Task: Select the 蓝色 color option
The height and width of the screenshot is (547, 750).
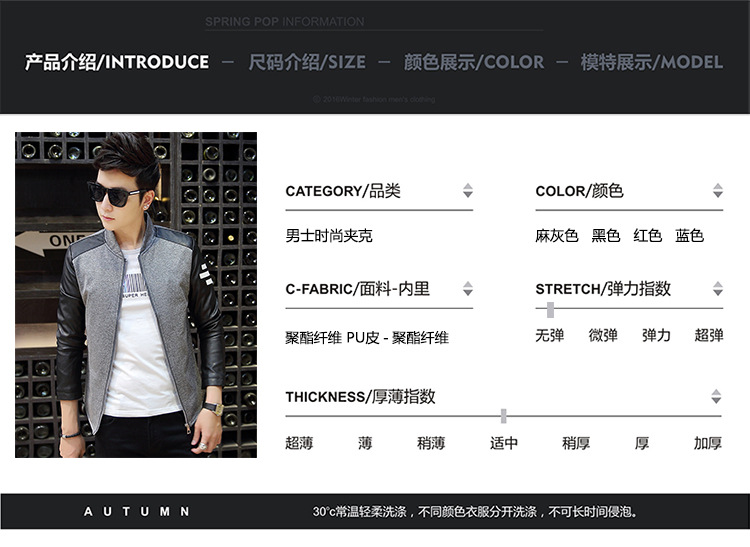Action: [689, 236]
